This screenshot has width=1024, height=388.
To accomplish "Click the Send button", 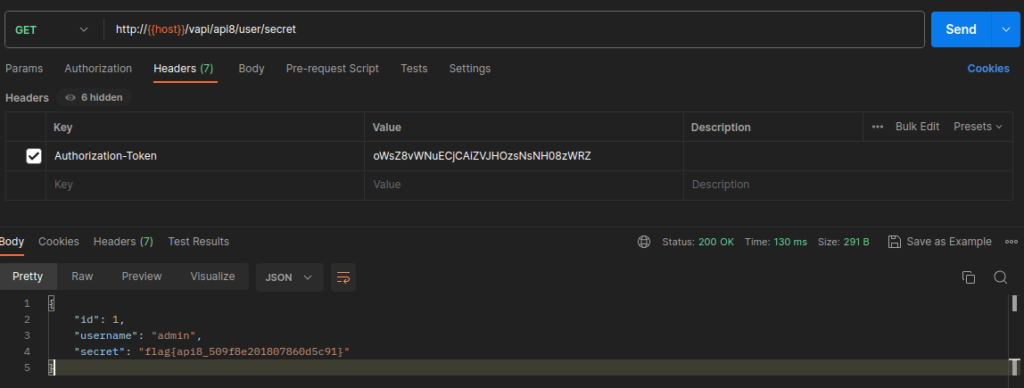I will coord(961,29).
